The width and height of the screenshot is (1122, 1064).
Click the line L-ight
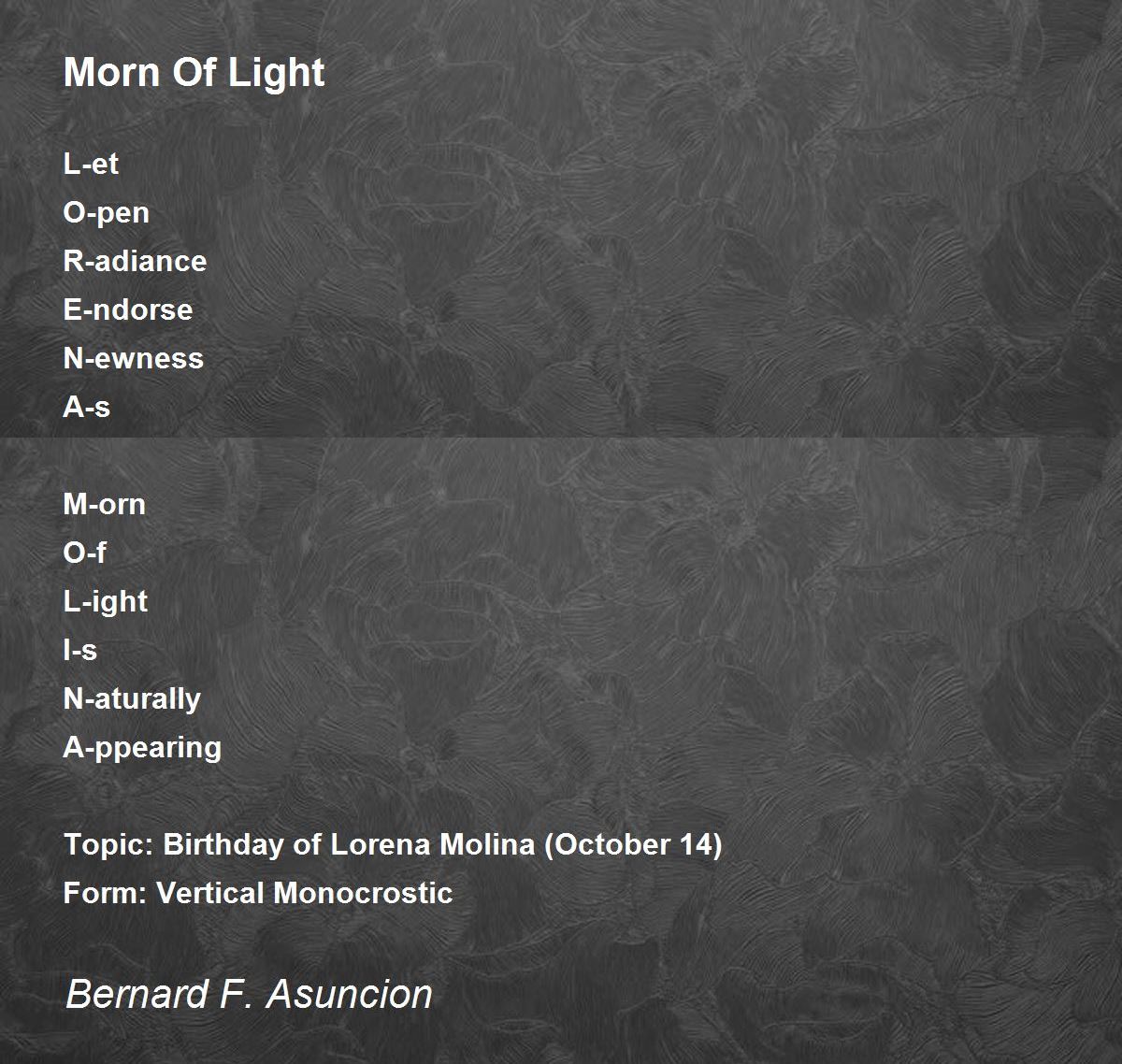click(105, 602)
